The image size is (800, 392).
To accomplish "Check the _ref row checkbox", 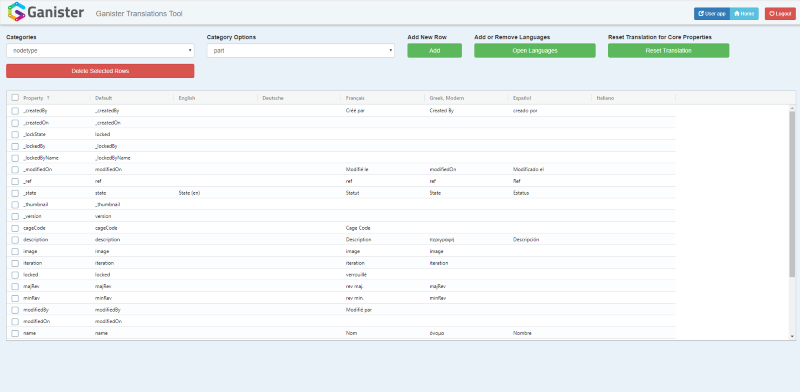I will (15, 181).
